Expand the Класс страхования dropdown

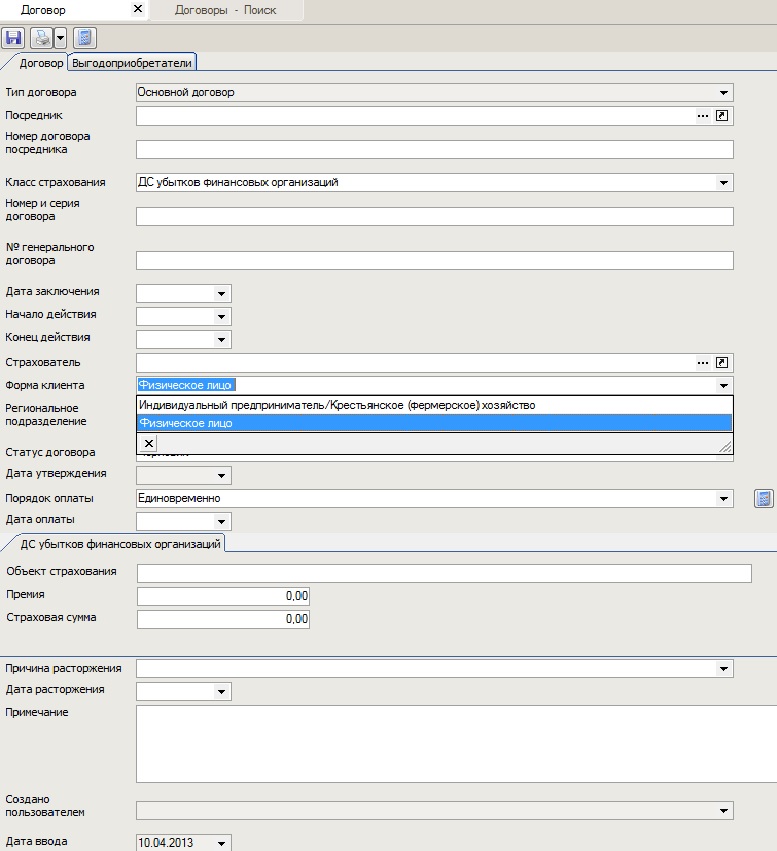(724, 183)
